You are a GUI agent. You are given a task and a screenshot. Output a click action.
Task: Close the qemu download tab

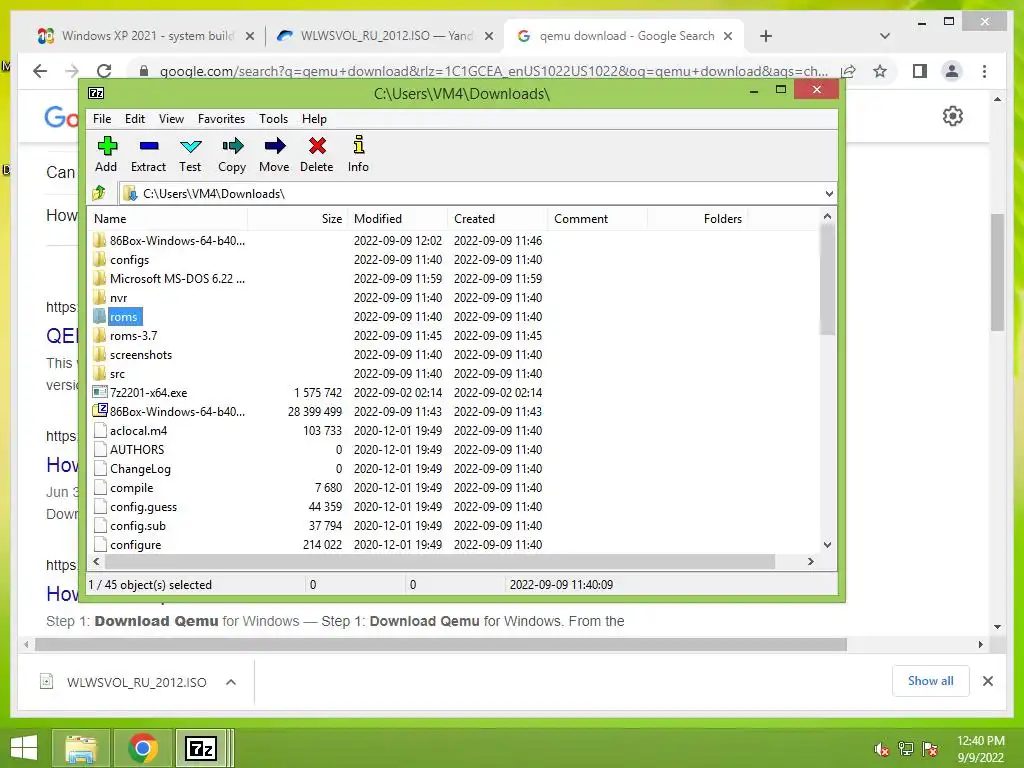(x=728, y=36)
